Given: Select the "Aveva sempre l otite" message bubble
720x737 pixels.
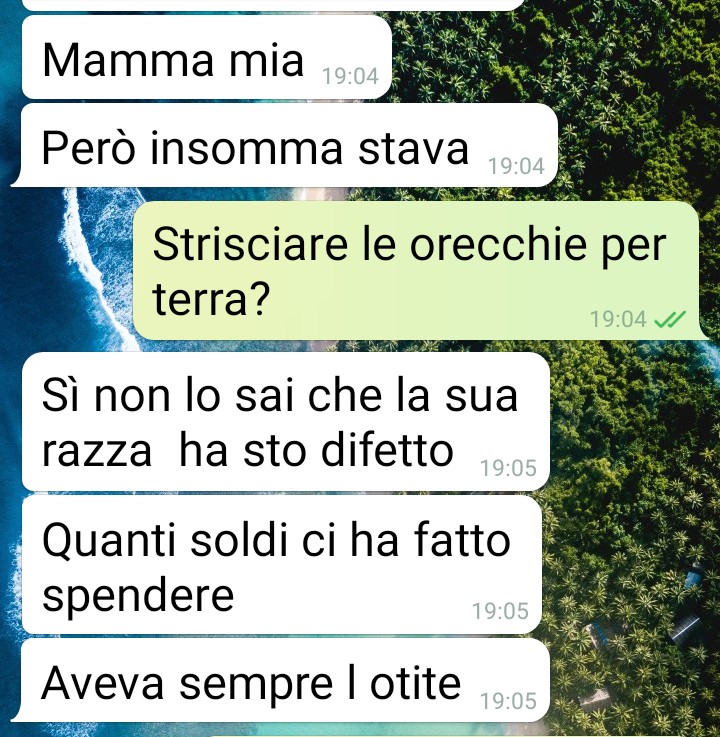Looking at the screenshot, I should point(281,680).
